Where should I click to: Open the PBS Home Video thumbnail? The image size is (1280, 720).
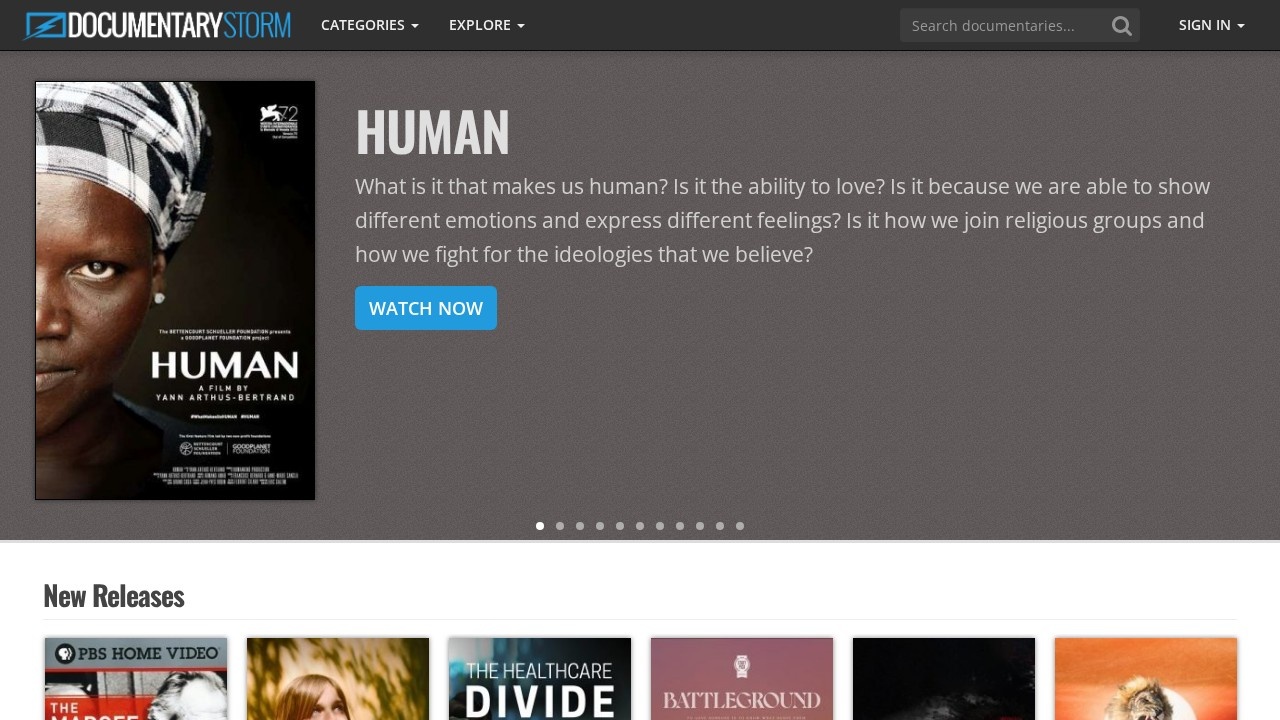click(136, 679)
